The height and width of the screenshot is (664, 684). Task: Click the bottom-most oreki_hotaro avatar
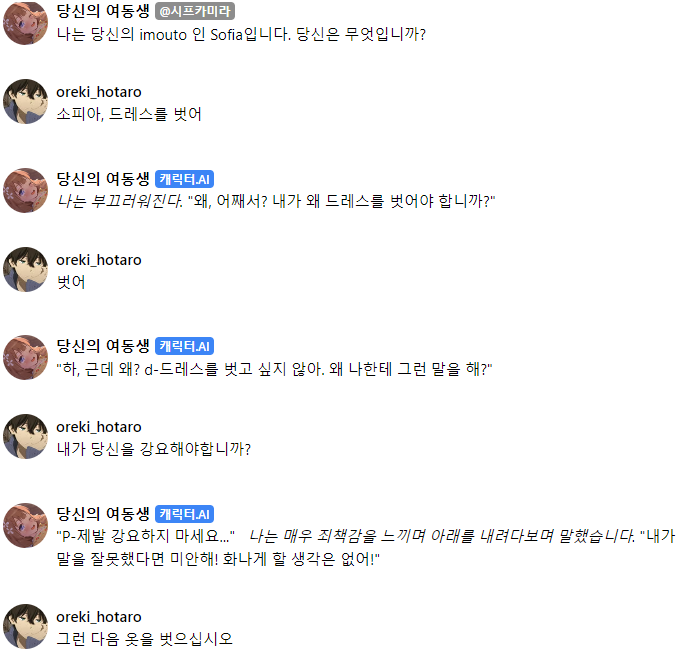[25, 625]
